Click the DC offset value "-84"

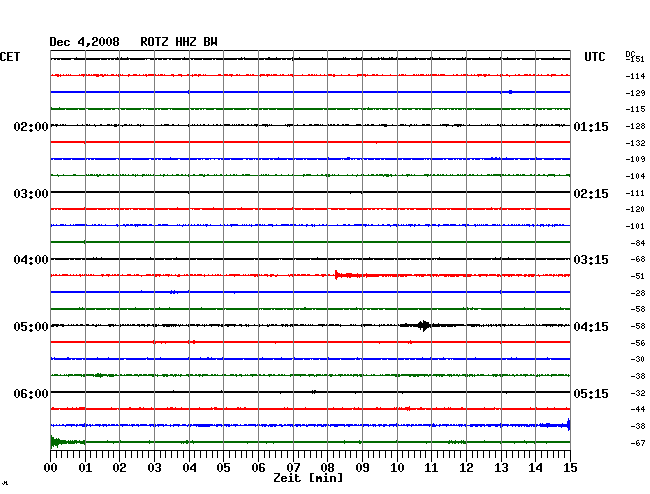(x=638, y=243)
